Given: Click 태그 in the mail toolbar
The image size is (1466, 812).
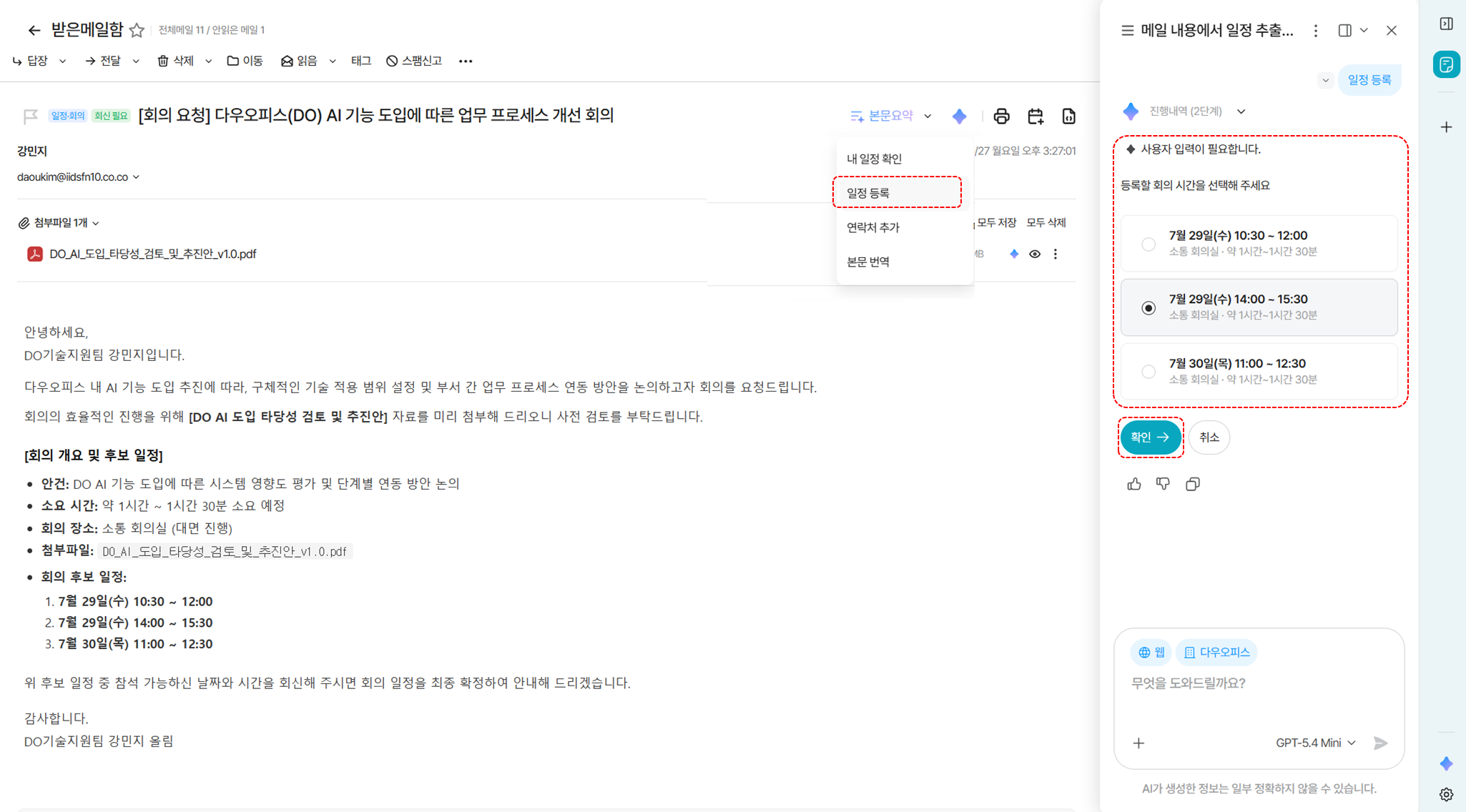Looking at the screenshot, I should (x=361, y=61).
